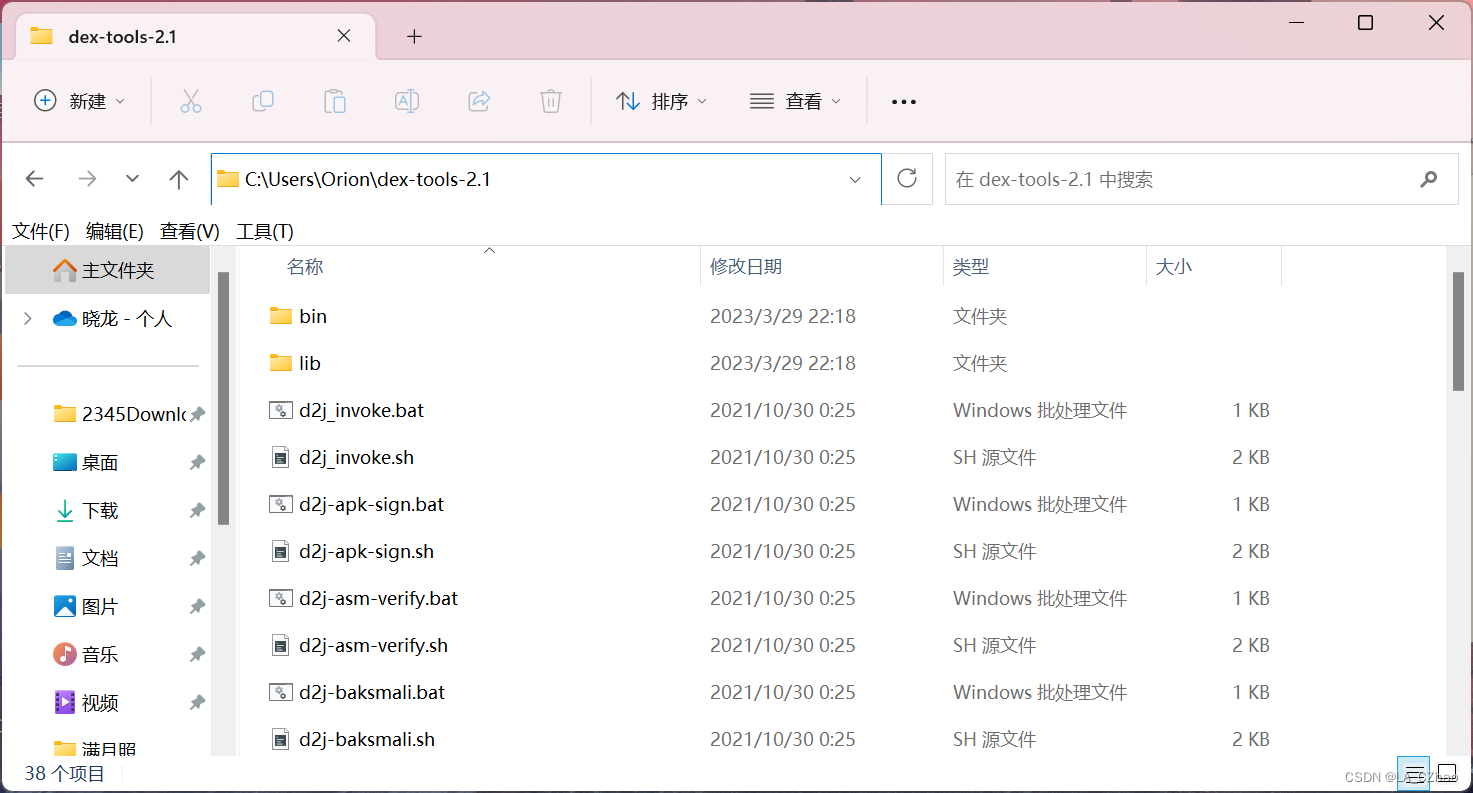Open the three-dot more options menu
Viewport: 1473px width, 793px height.
pyautogui.click(x=904, y=102)
